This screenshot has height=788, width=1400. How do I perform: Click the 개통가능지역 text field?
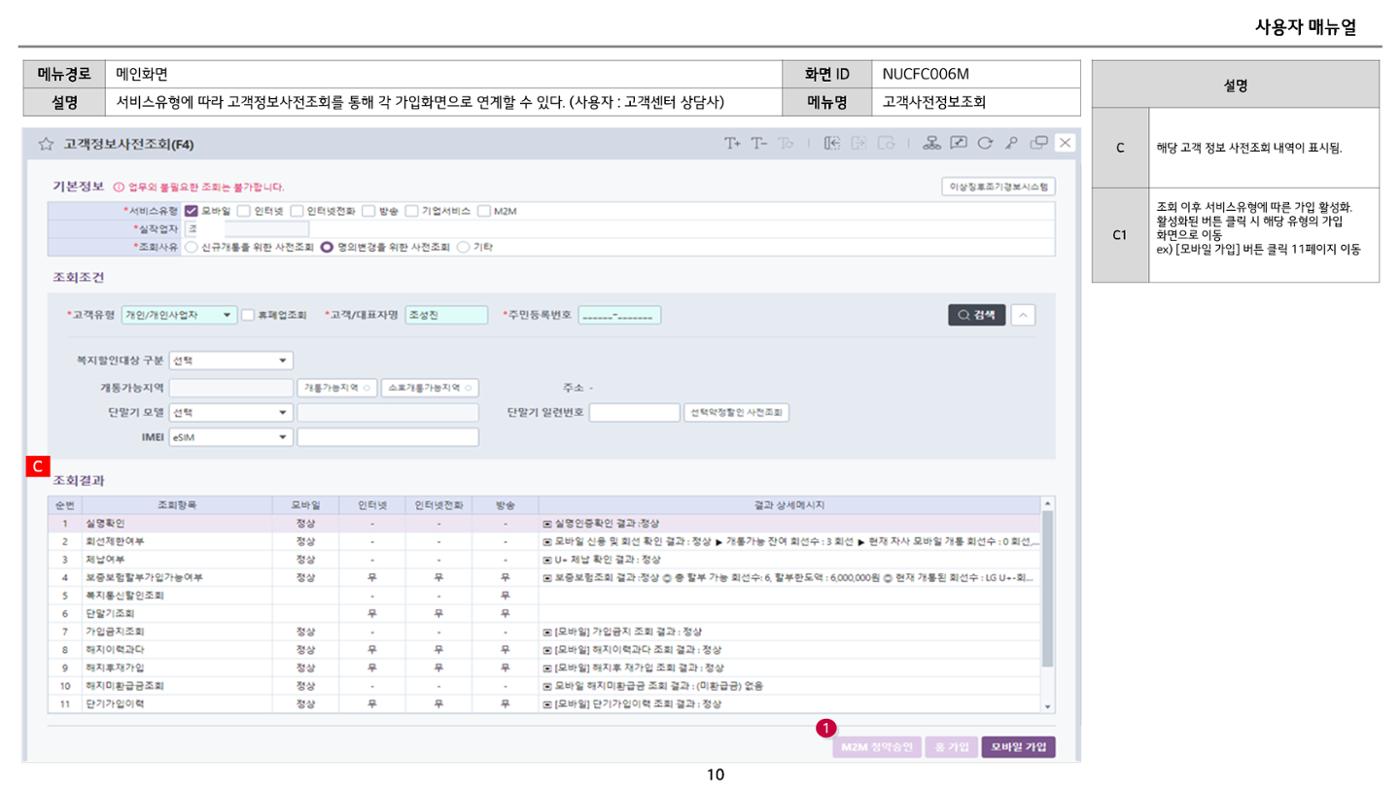(231, 387)
